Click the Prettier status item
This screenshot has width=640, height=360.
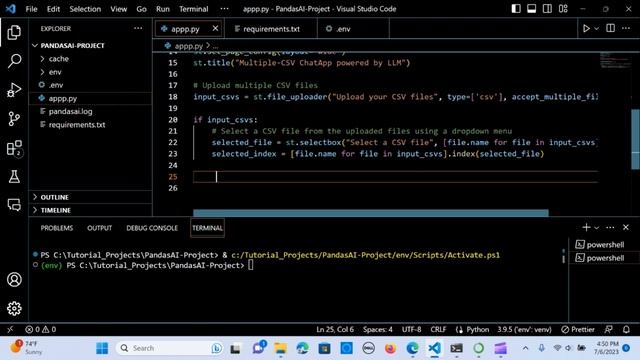point(578,329)
